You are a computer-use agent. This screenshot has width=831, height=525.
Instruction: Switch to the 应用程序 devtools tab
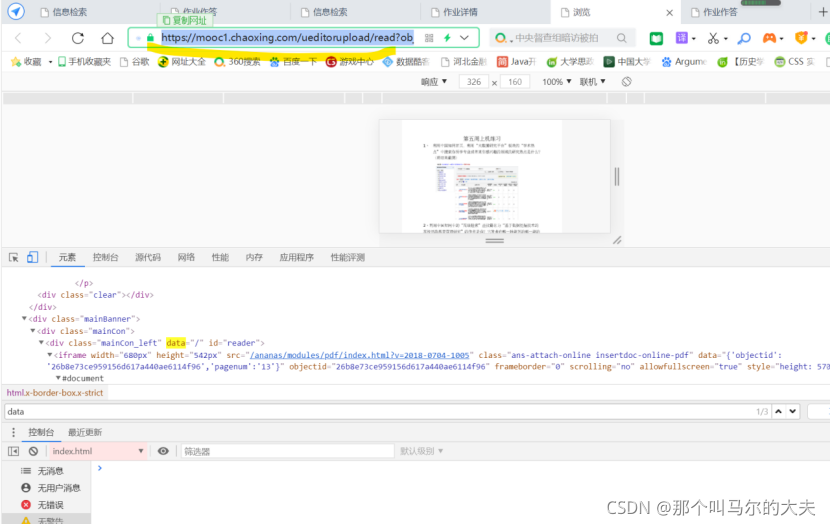[296, 257]
